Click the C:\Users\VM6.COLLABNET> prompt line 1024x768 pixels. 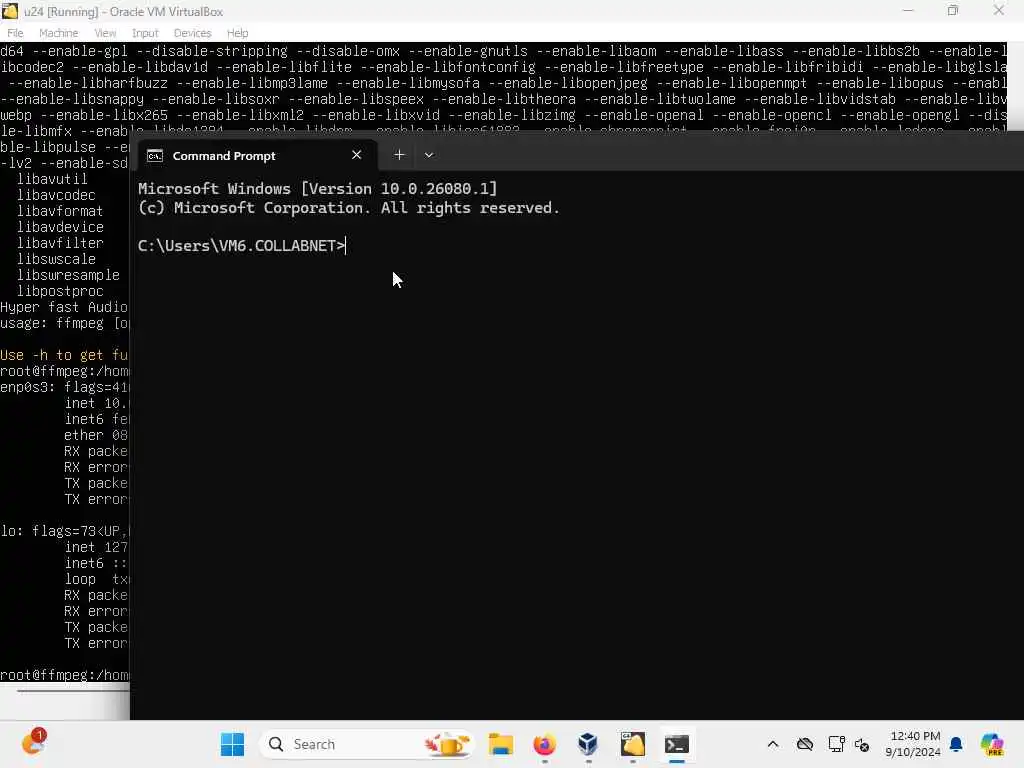(x=241, y=246)
